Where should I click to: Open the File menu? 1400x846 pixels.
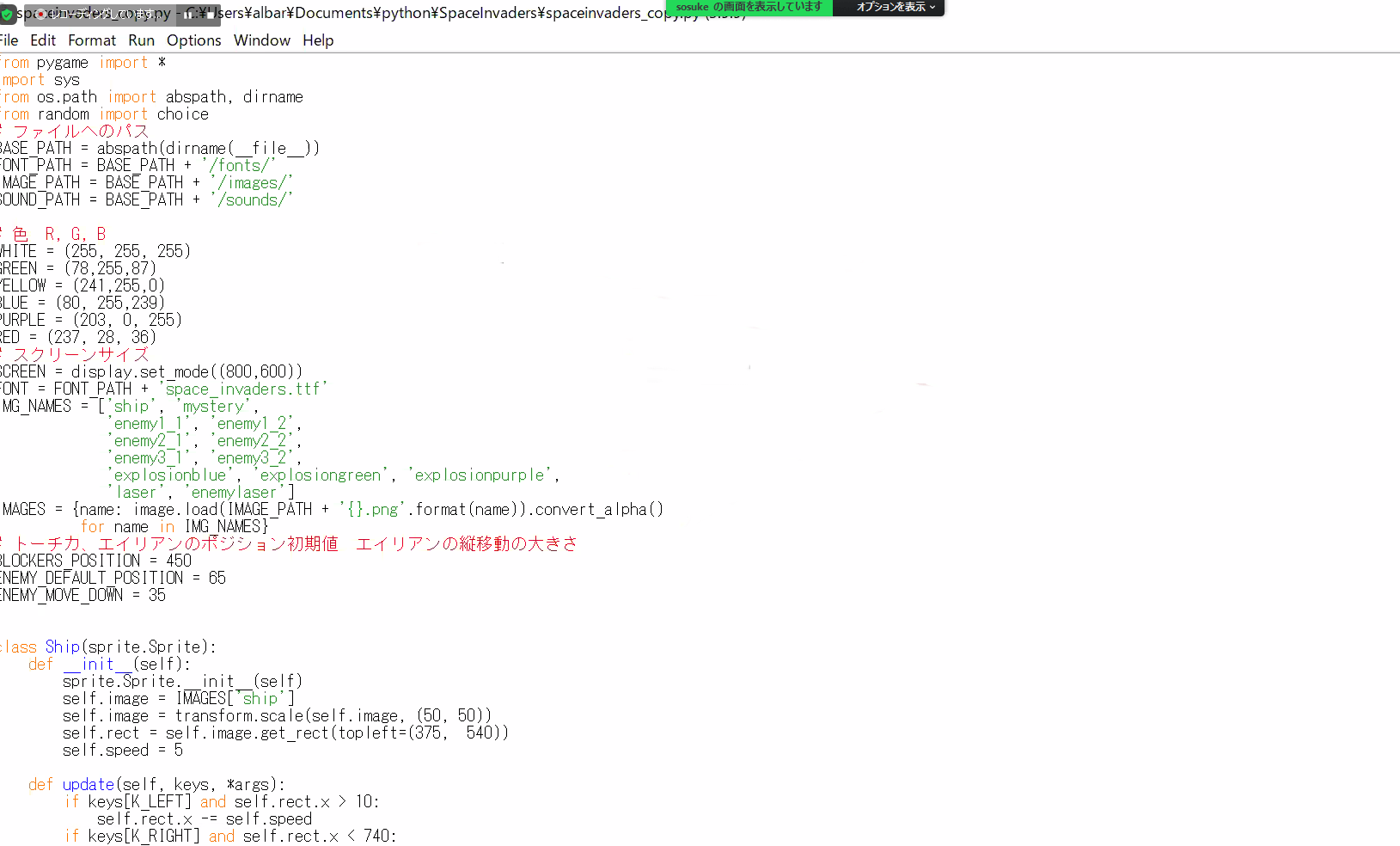coord(9,40)
